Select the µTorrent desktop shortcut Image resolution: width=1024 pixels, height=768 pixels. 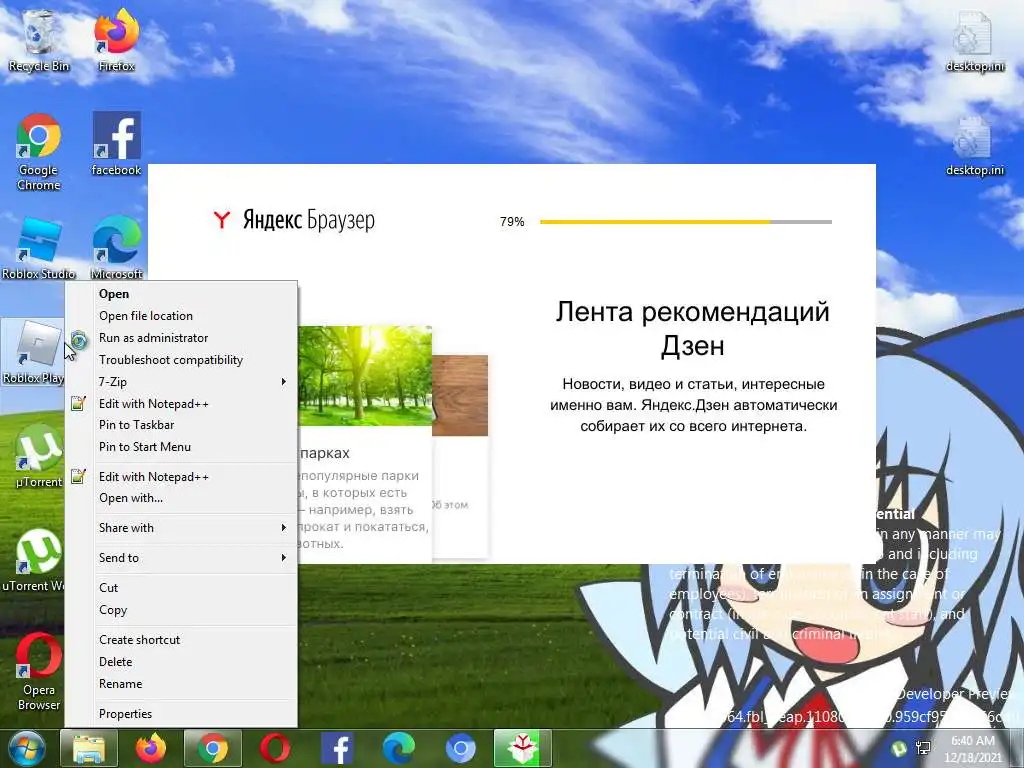point(39,456)
